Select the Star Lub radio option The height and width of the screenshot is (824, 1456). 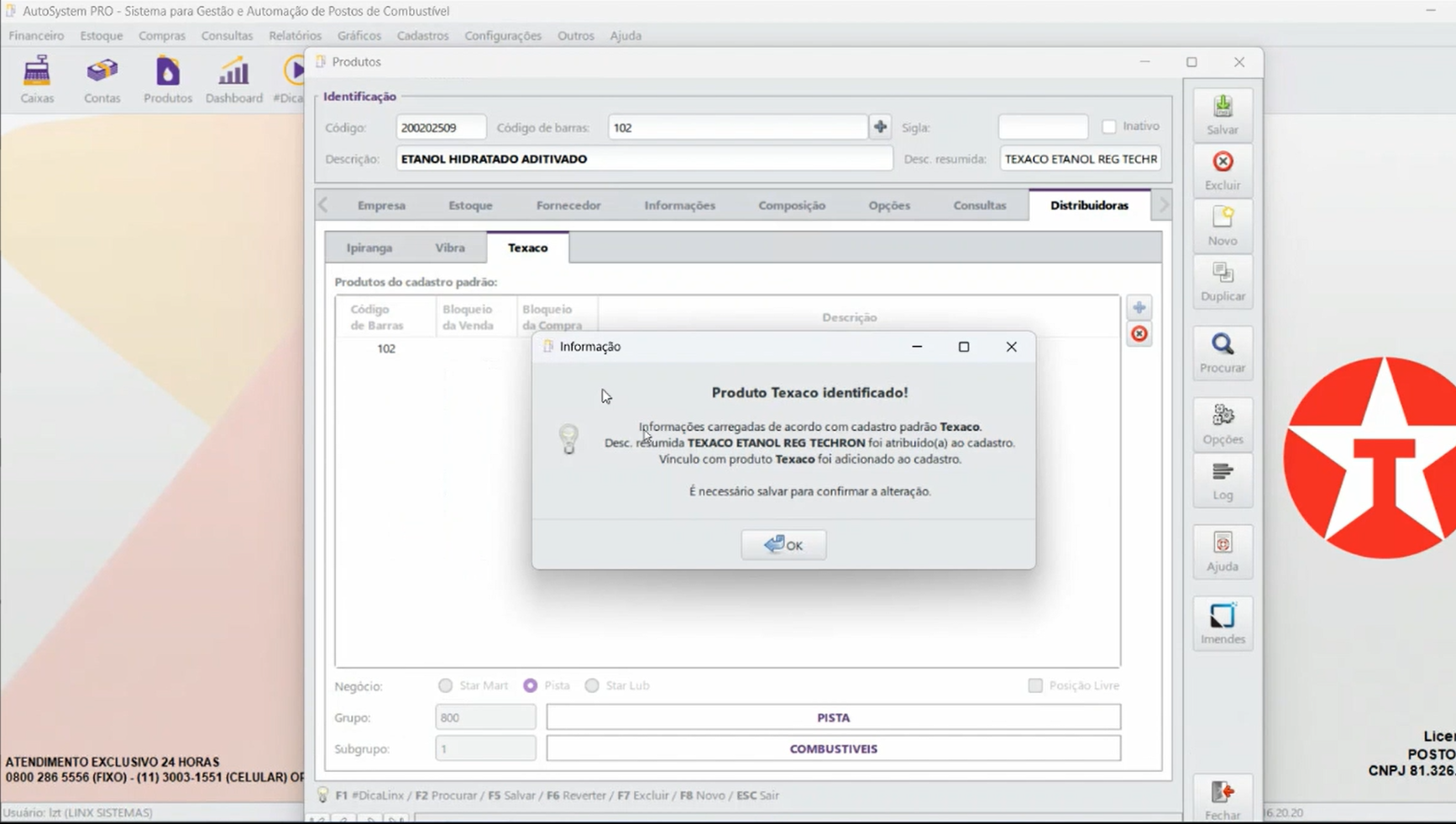[x=592, y=685]
